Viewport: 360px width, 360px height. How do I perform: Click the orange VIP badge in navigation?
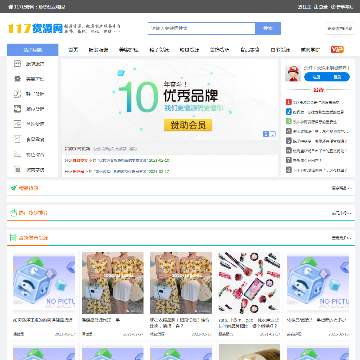tap(337, 50)
